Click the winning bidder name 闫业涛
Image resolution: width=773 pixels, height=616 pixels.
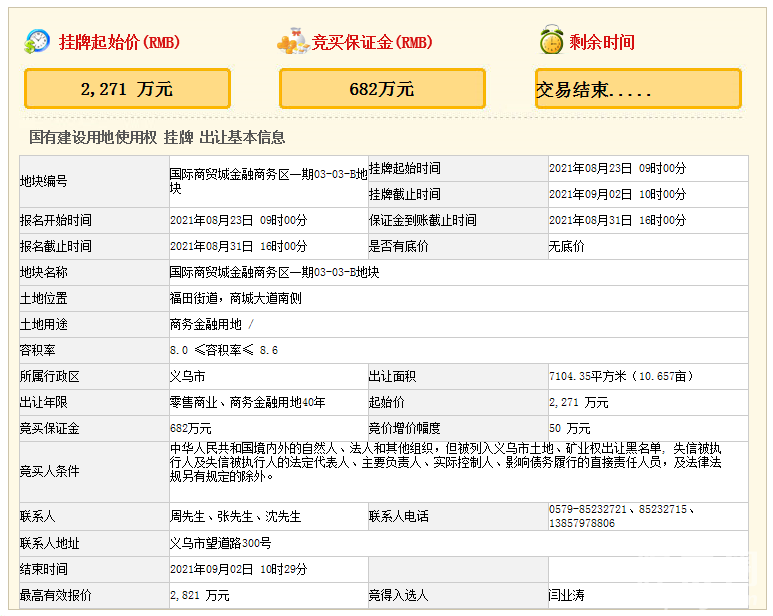[x=566, y=595]
